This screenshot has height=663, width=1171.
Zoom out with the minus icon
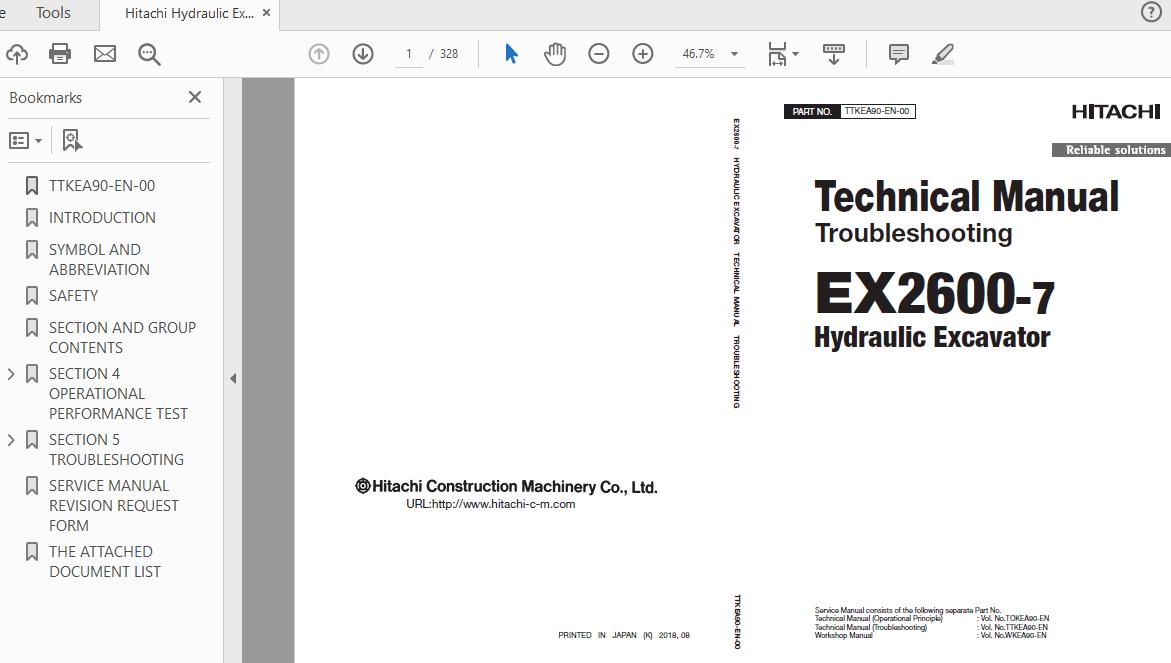point(599,54)
